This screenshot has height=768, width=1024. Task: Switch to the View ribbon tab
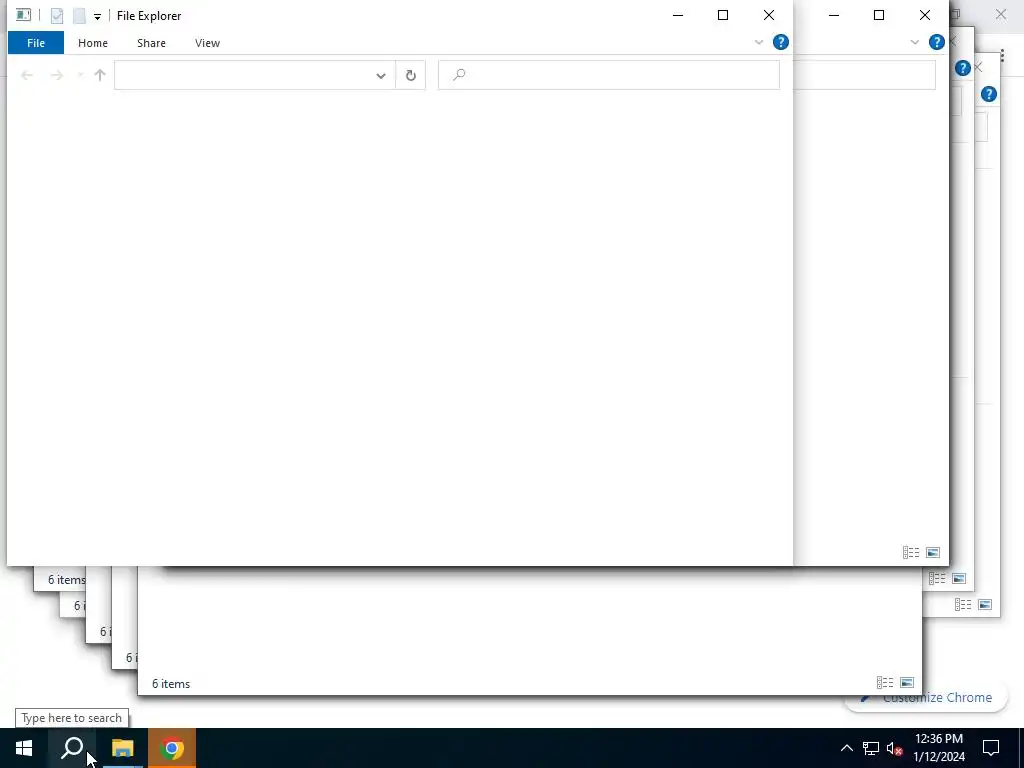(207, 43)
